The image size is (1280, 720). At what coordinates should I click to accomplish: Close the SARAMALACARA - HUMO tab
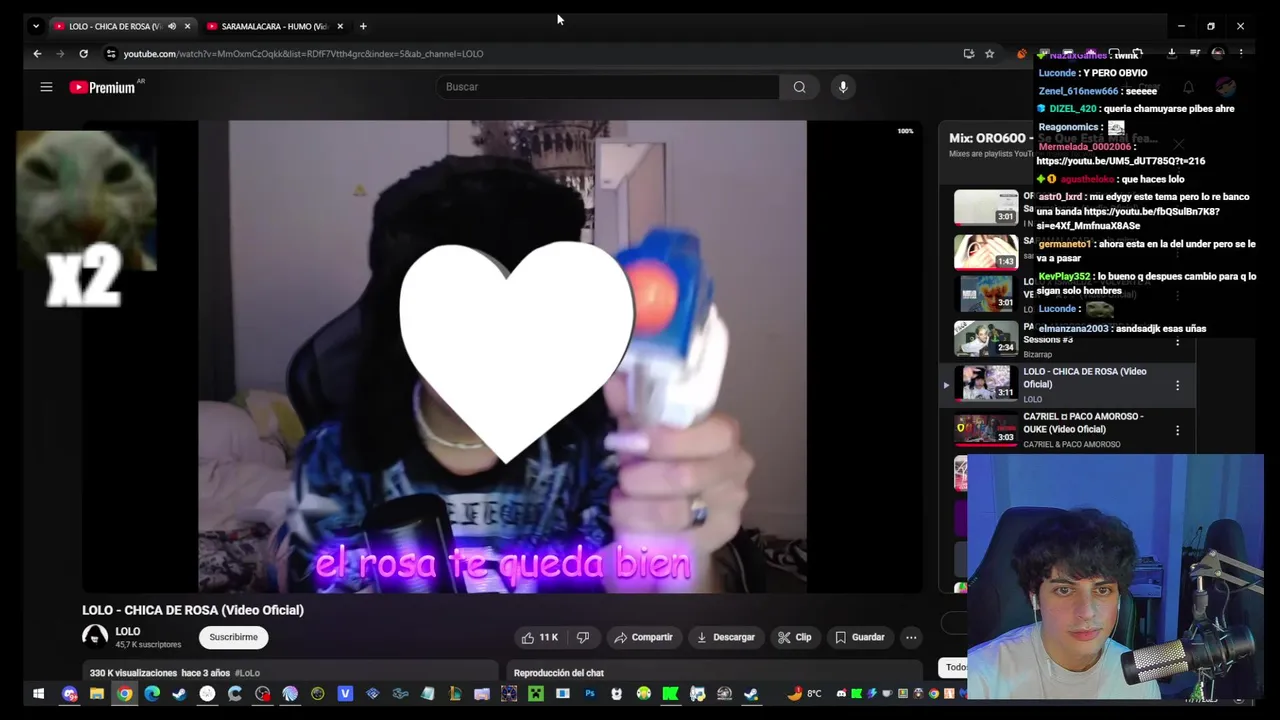[x=340, y=26]
